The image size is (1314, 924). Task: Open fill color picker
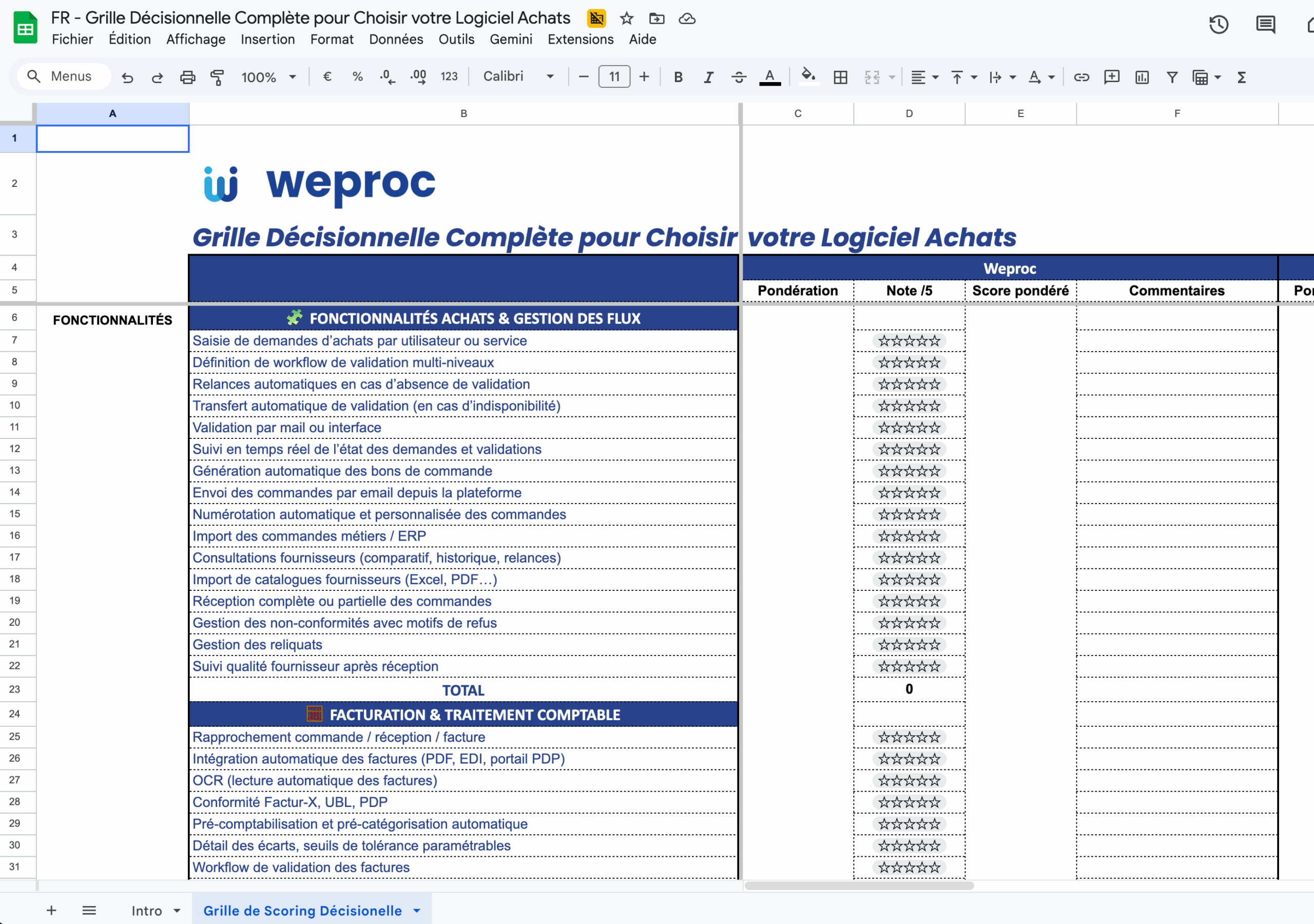[808, 76]
